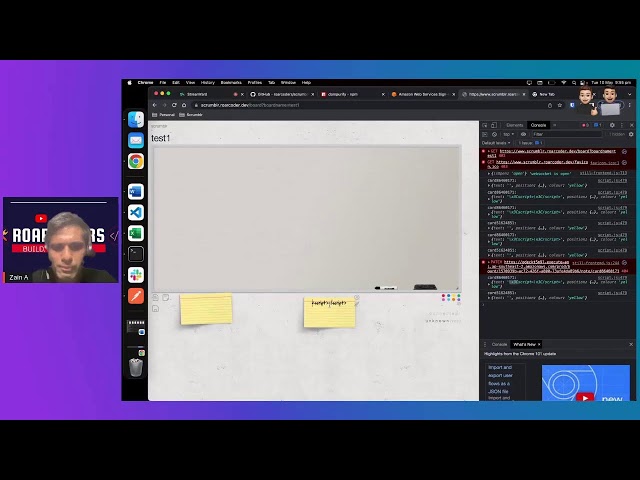The height and width of the screenshot is (480, 640).
Task: Select the What's New drawer tab
Action: point(524,344)
